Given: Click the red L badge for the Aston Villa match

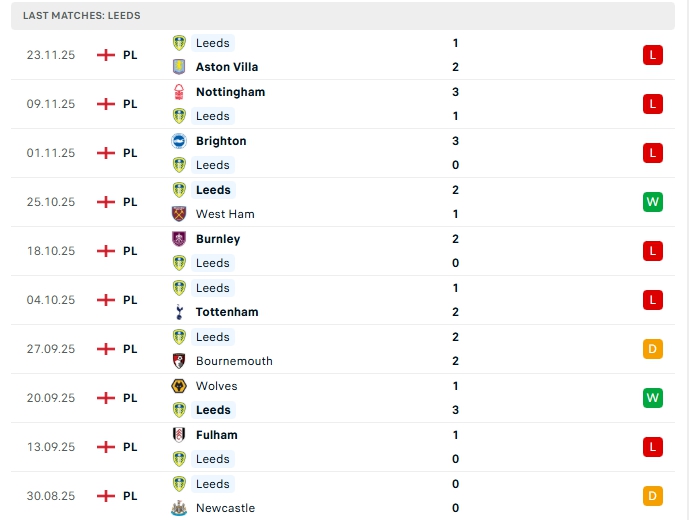Looking at the screenshot, I should click(653, 55).
